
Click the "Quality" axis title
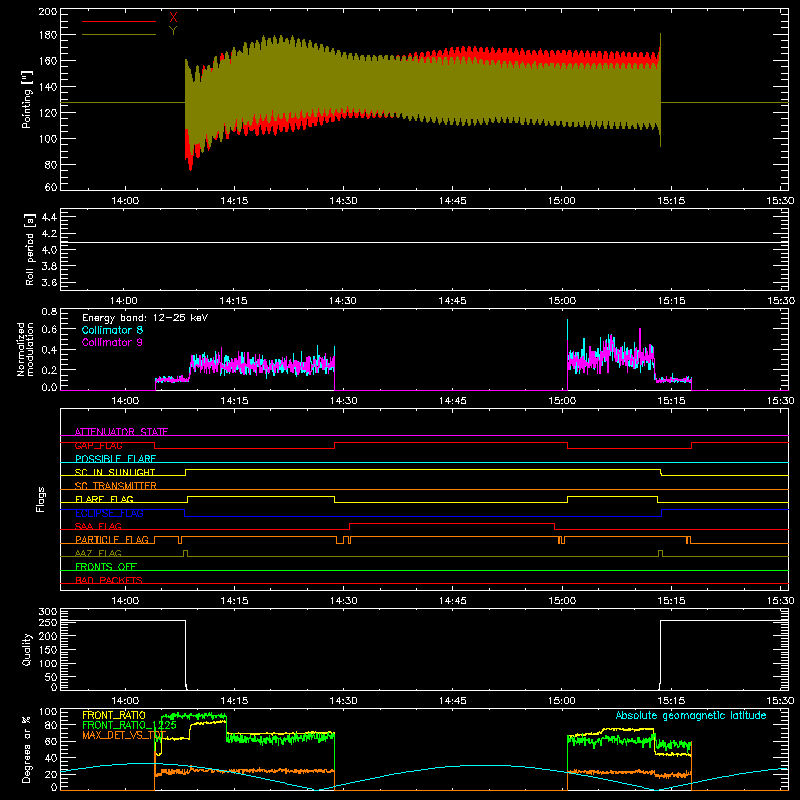click(x=27, y=649)
